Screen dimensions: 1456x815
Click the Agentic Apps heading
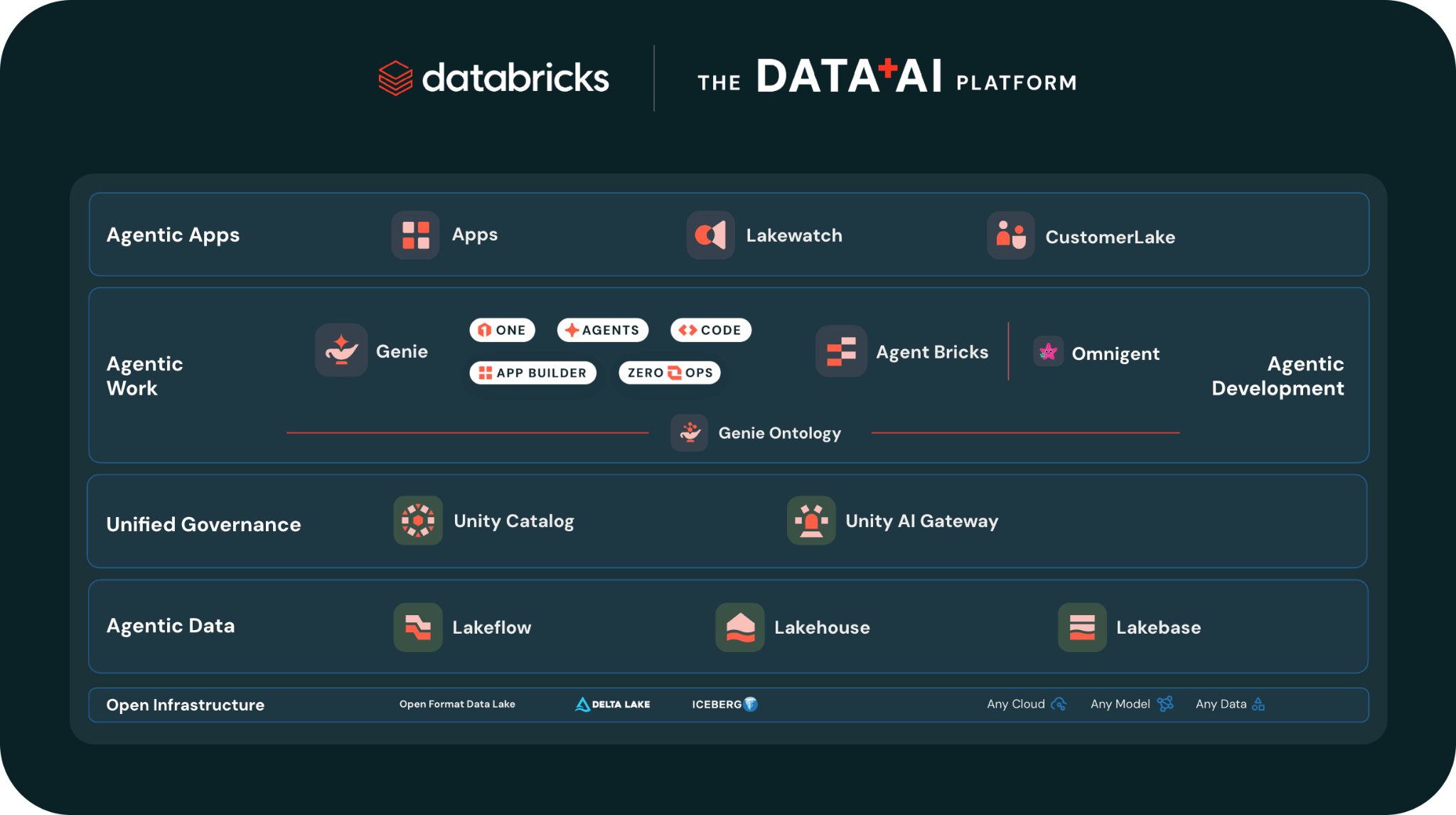173,235
